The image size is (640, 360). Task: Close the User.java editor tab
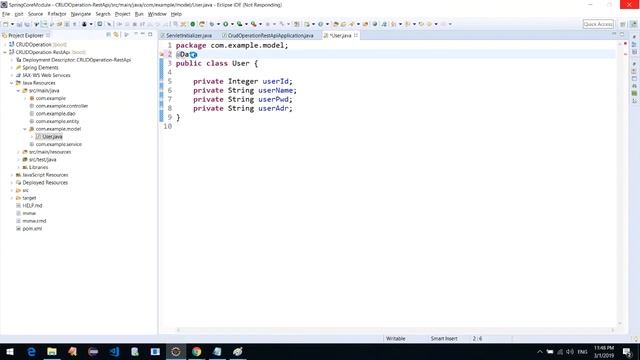click(356, 36)
